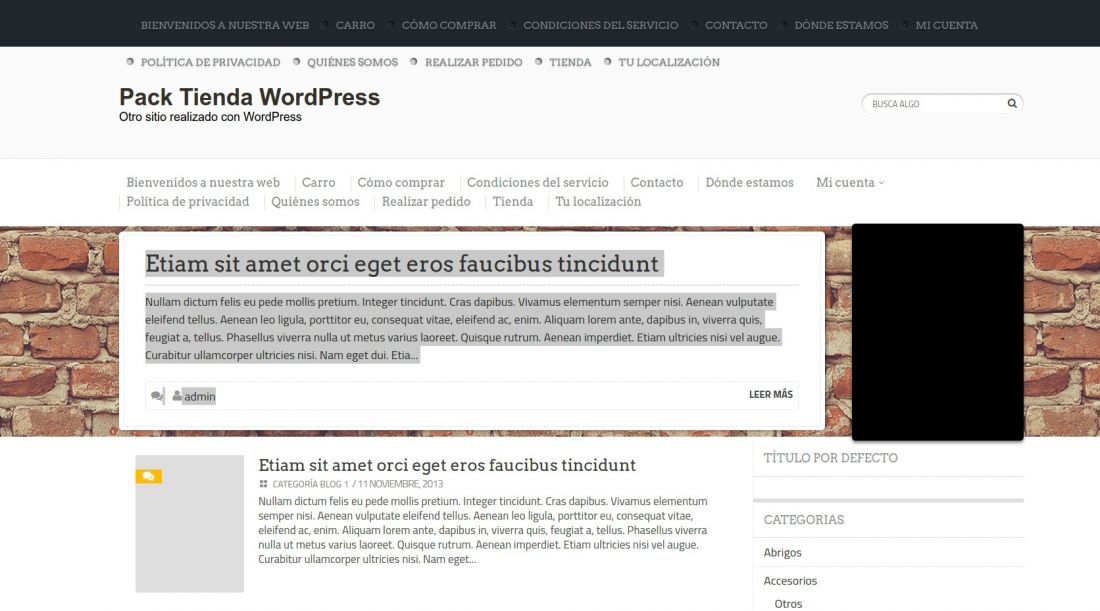Select Realizar pedido in main navigation

pos(426,202)
